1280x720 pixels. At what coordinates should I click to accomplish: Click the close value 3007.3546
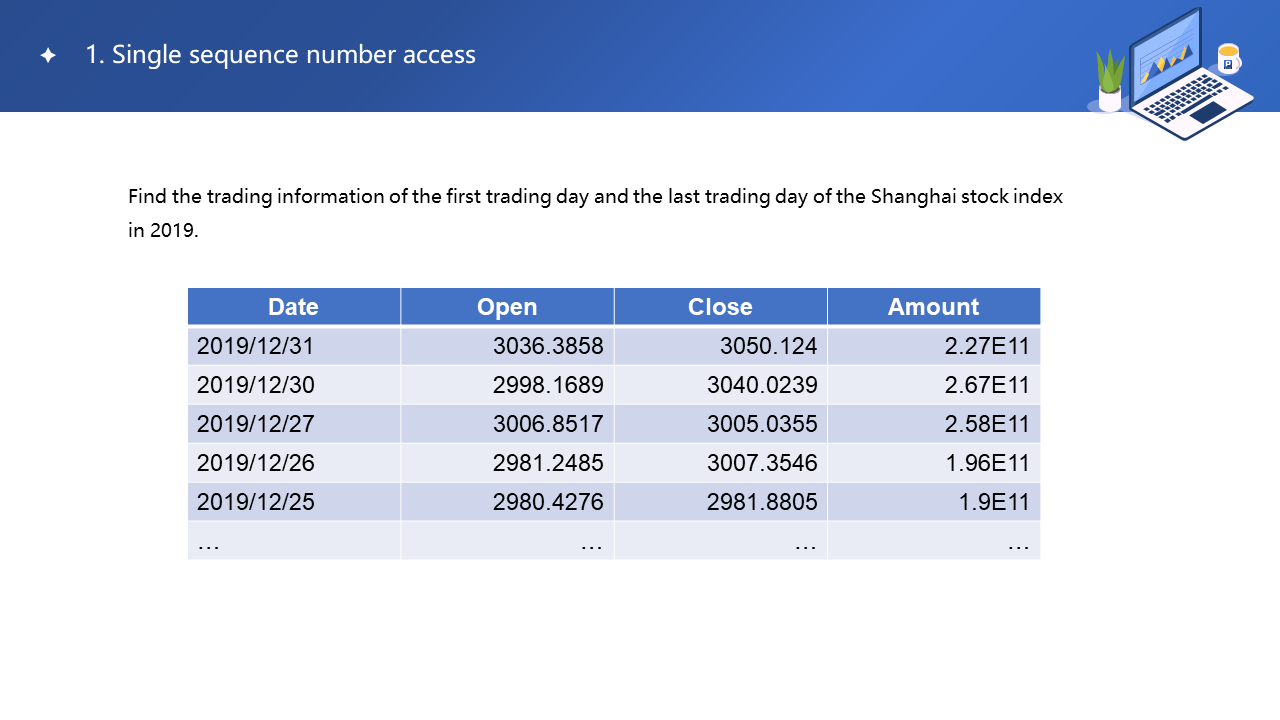[762, 463]
